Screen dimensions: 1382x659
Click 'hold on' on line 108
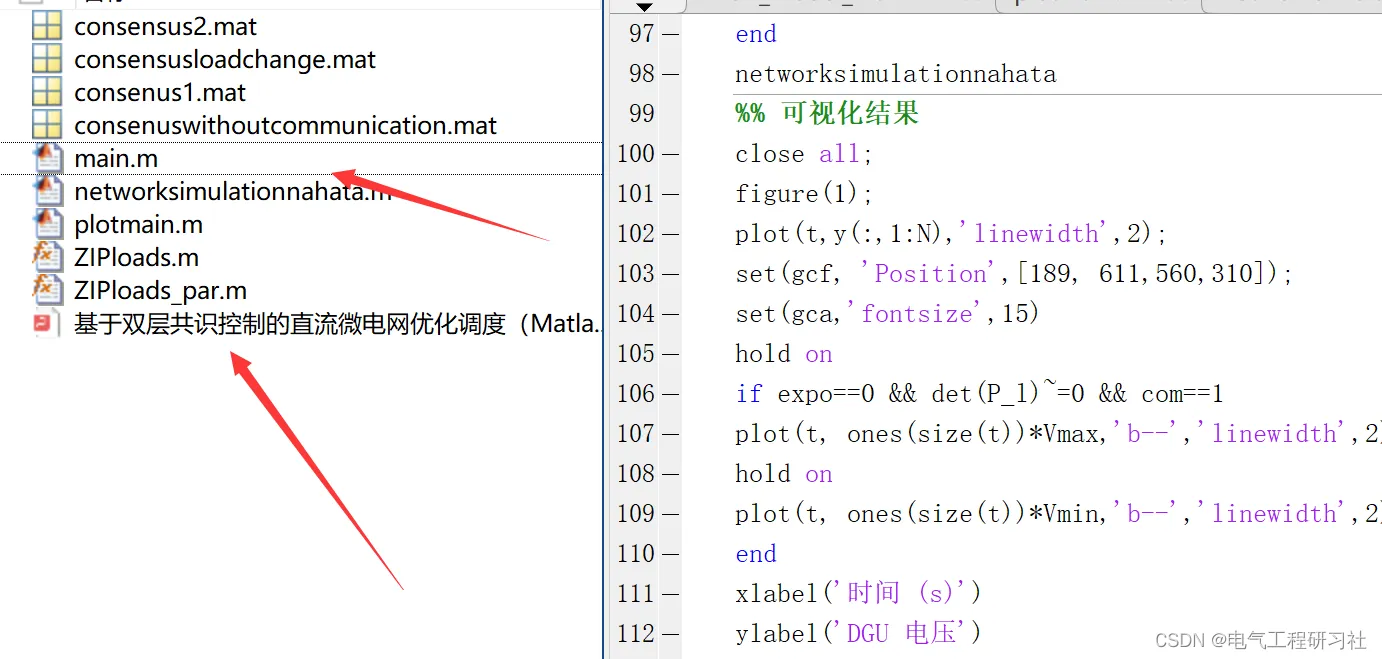784,474
